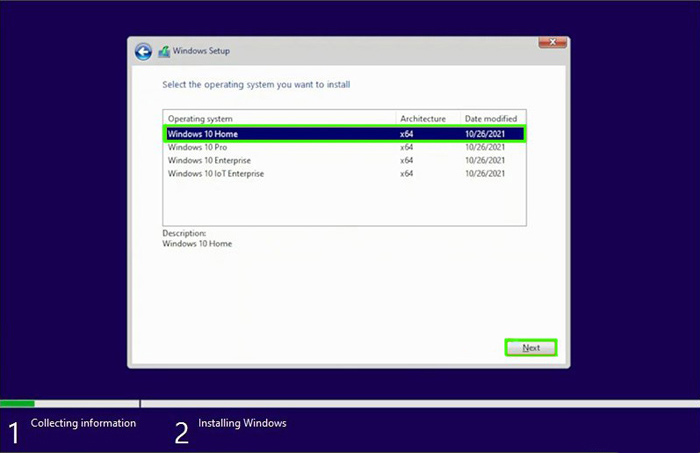Click the Description label
This screenshot has width=700, height=453.
[184, 233]
